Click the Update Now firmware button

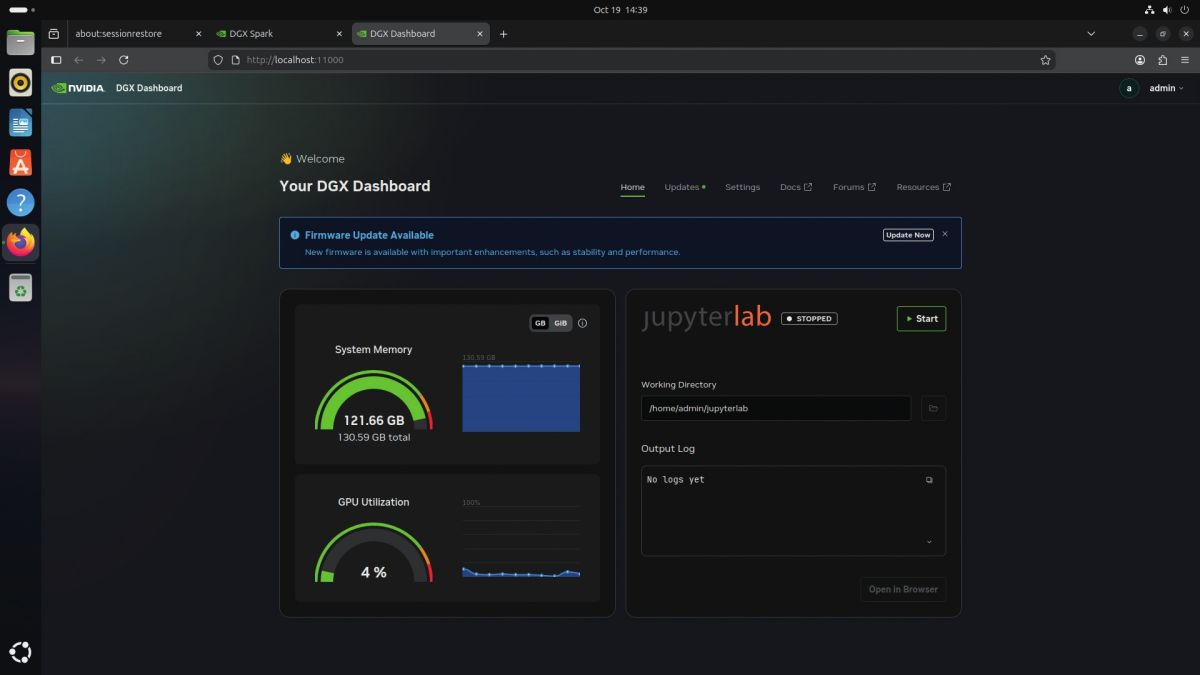(908, 235)
